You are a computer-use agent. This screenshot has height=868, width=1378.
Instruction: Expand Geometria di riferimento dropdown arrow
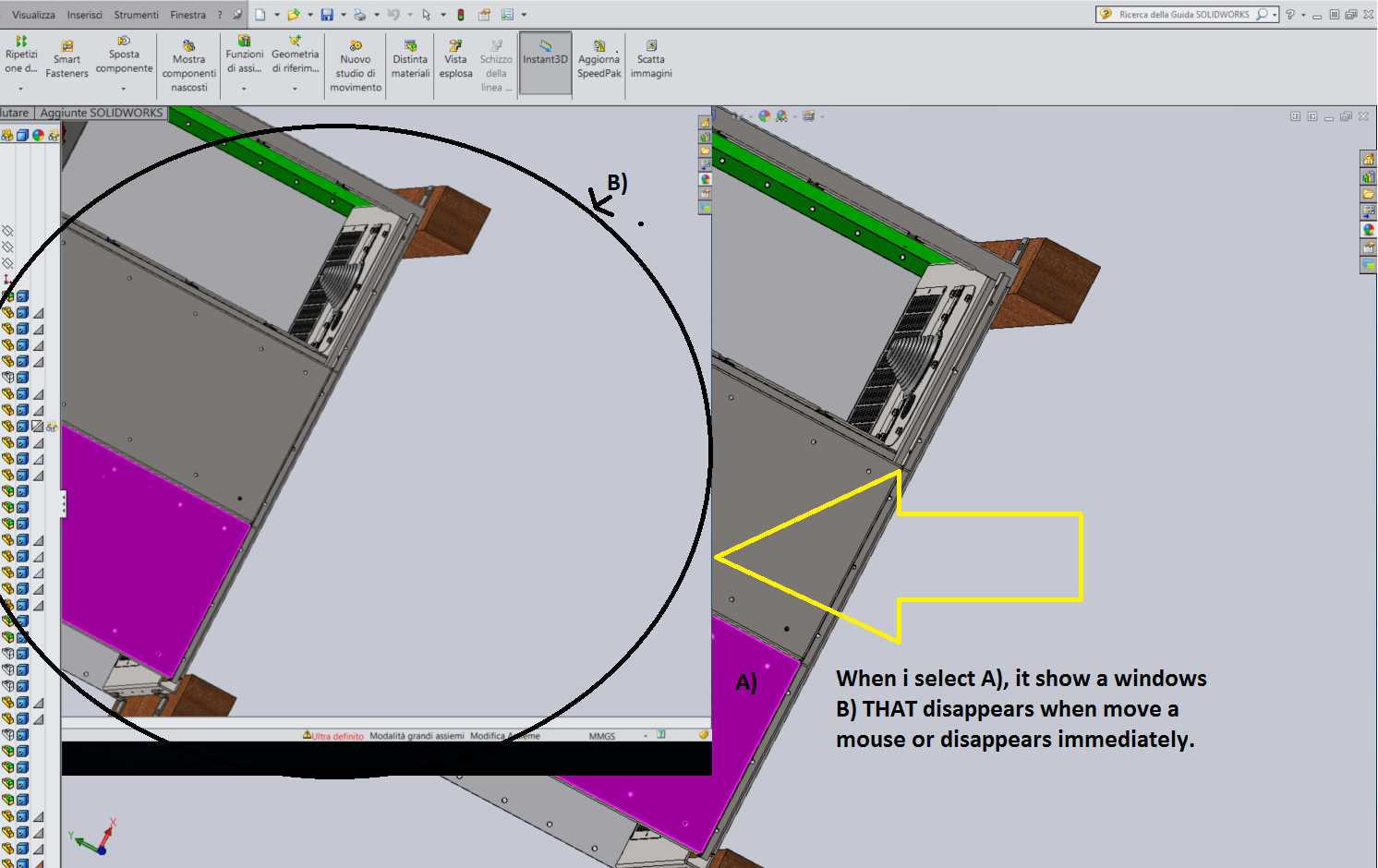[295, 89]
